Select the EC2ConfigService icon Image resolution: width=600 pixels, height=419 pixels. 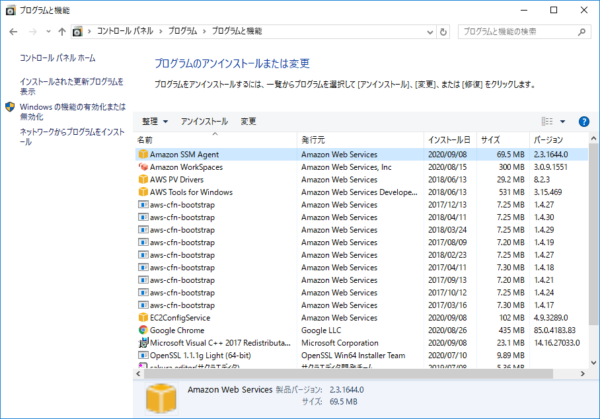143,318
